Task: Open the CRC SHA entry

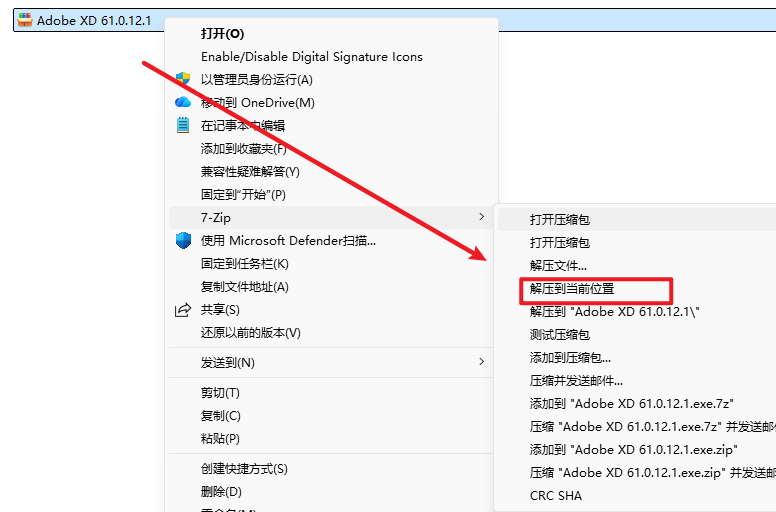Action: tap(556, 496)
